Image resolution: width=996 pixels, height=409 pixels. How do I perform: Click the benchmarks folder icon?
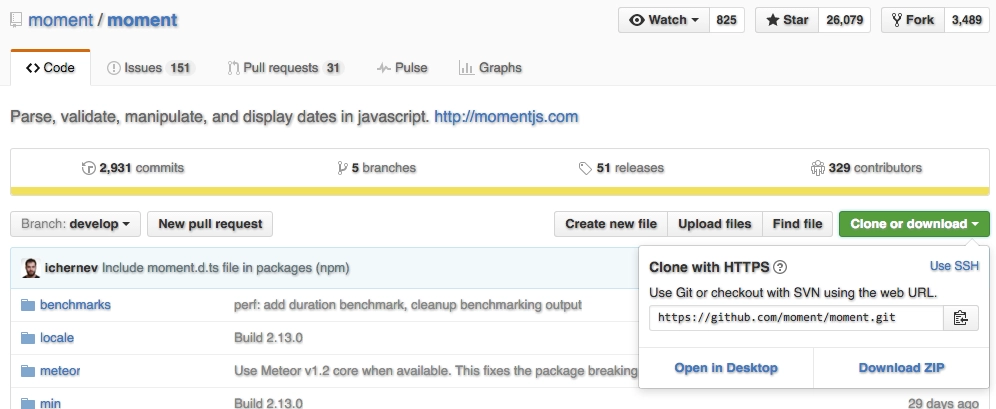coord(24,304)
